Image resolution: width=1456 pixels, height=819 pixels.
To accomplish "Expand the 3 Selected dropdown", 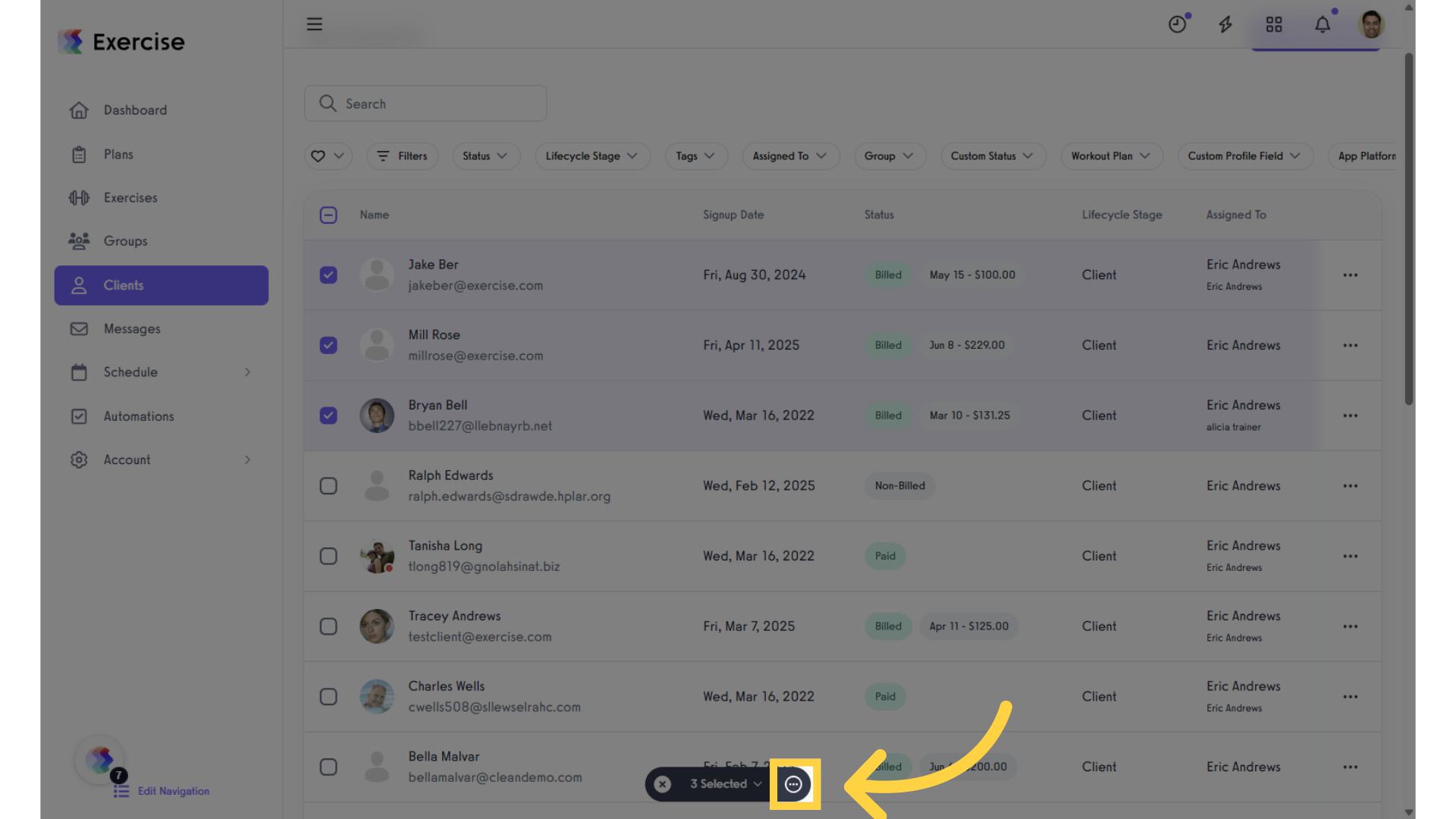I will (x=726, y=784).
